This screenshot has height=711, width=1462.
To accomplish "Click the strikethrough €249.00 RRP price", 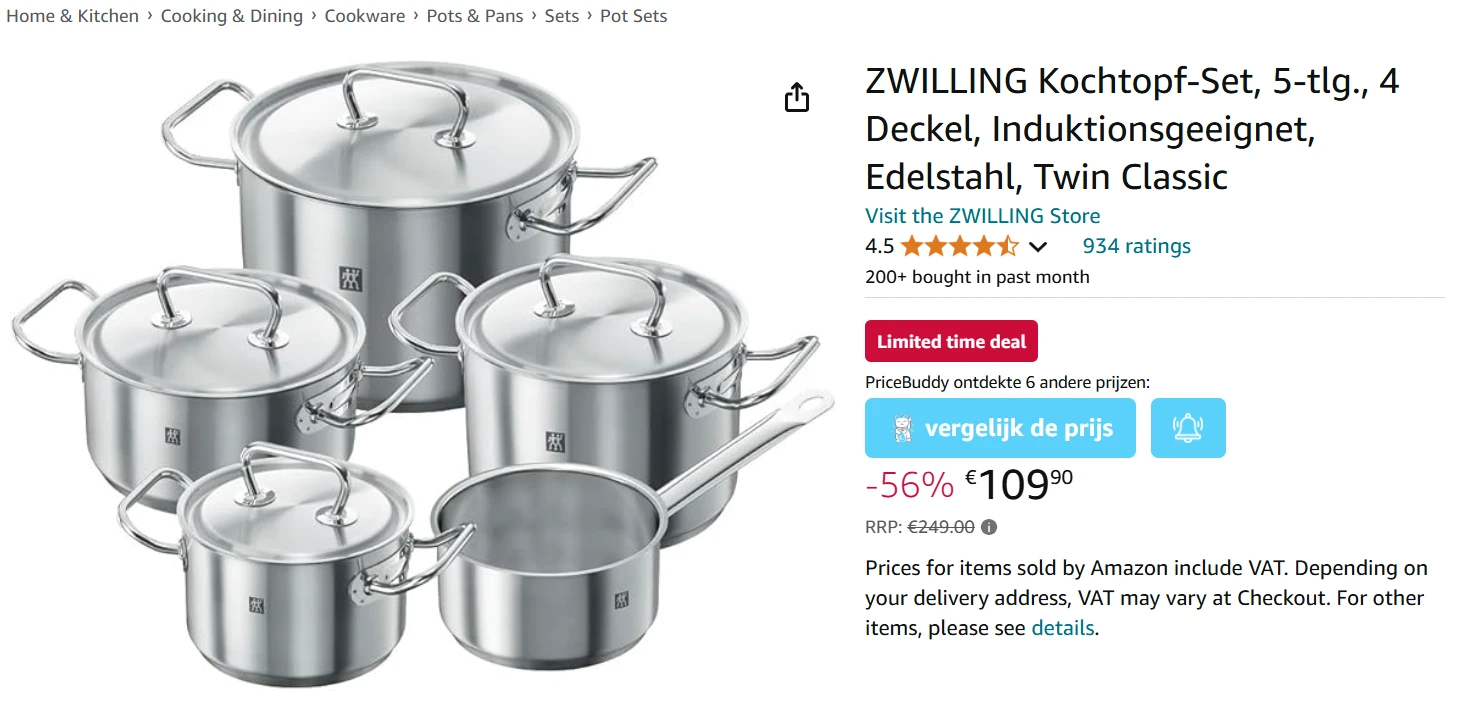I will [x=940, y=527].
